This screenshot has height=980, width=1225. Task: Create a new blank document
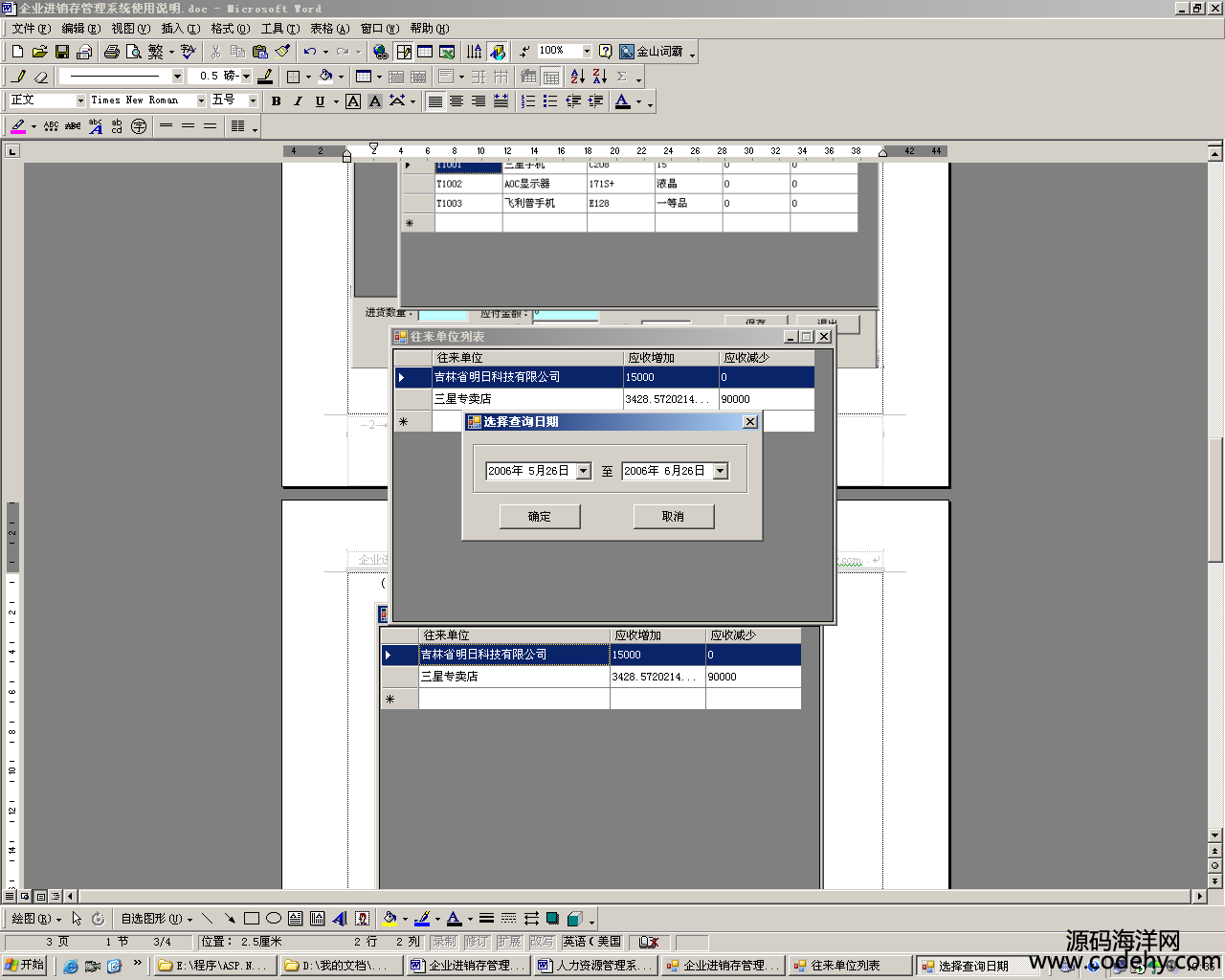click(17, 52)
